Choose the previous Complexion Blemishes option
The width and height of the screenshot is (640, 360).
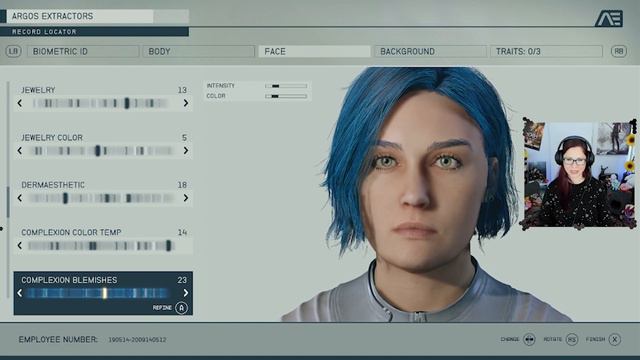[20, 293]
